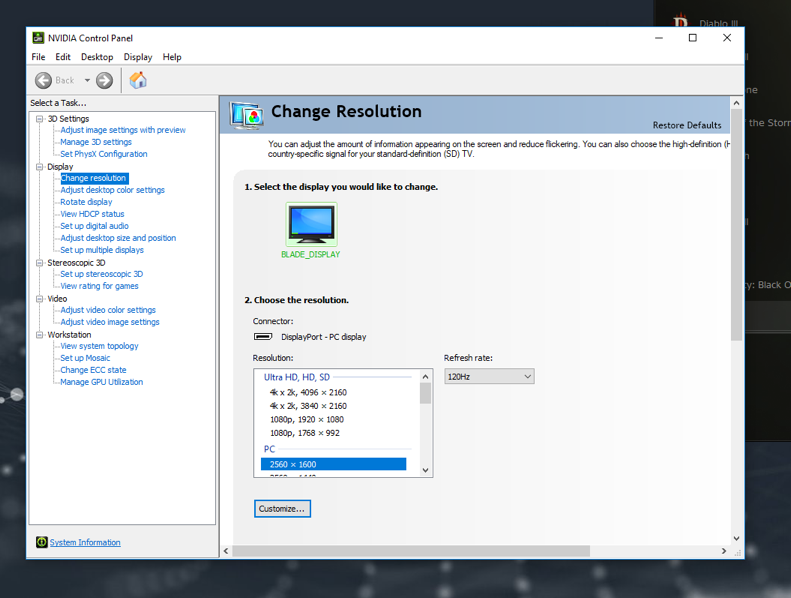Open Adjust image settings with preview

(x=123, y=130)
